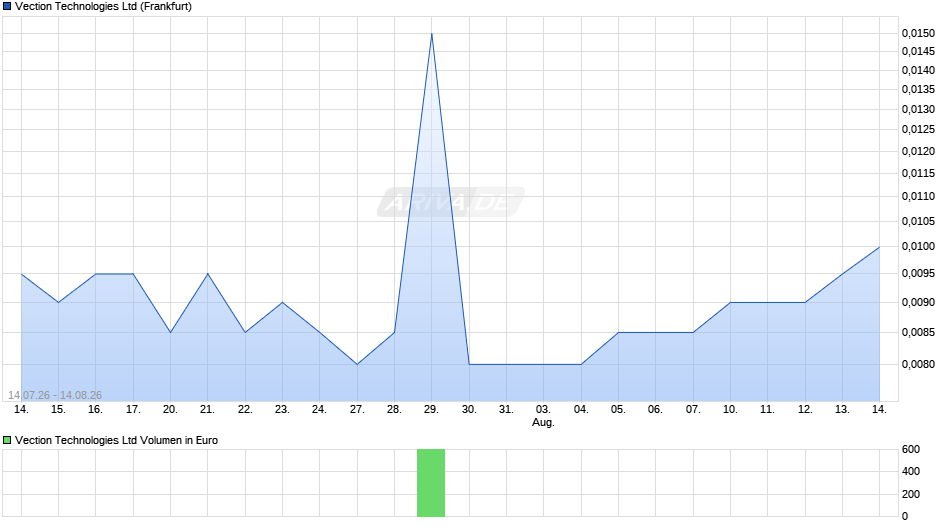This screenshot has width=940, height=526.
Task: Click the '21.' date axis label
Action: (x=207, y=409)
